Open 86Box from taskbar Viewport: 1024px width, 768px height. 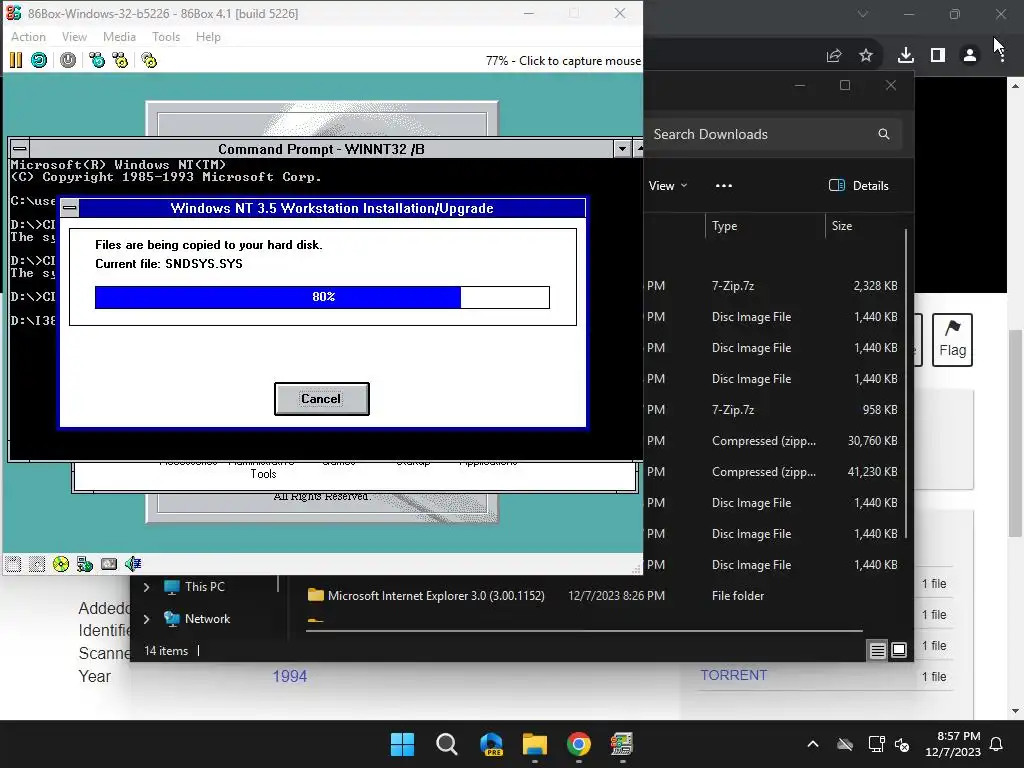point(622,744)
